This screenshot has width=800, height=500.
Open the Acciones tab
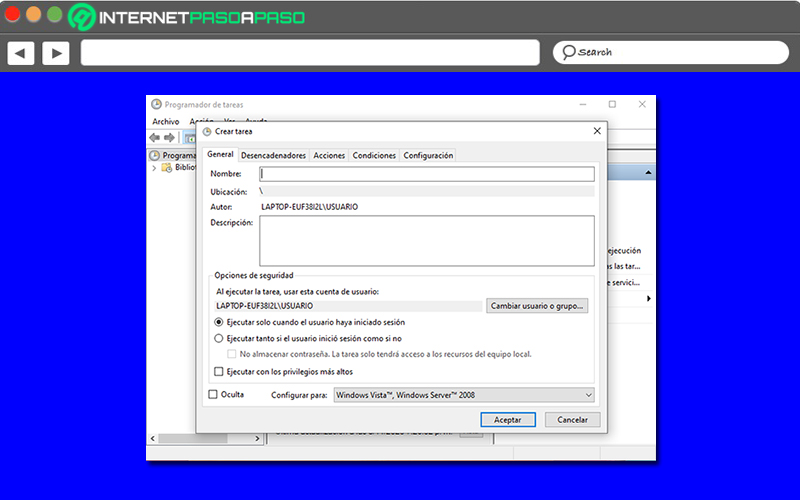click(329, 156)
